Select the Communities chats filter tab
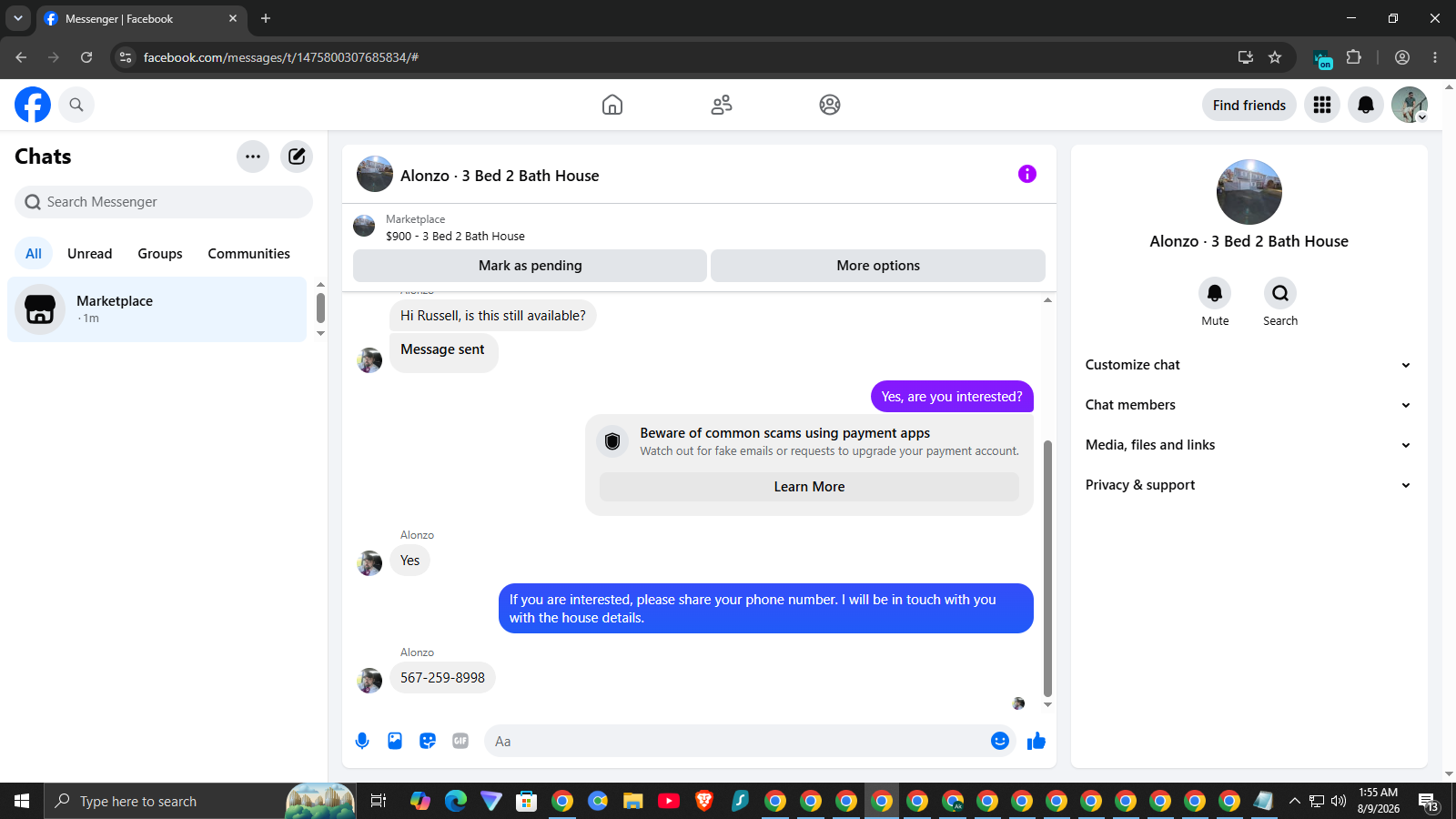This screenshot has height=819, width=1456. click(x=249, y=254)
